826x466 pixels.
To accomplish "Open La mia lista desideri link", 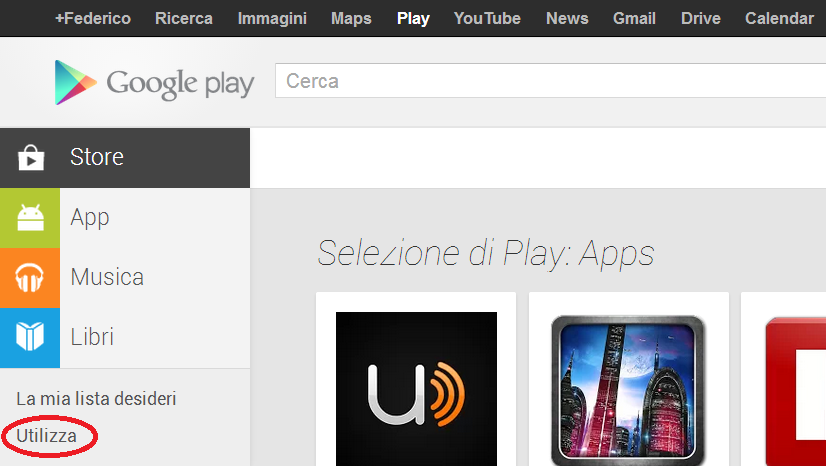I will point(96,399).
